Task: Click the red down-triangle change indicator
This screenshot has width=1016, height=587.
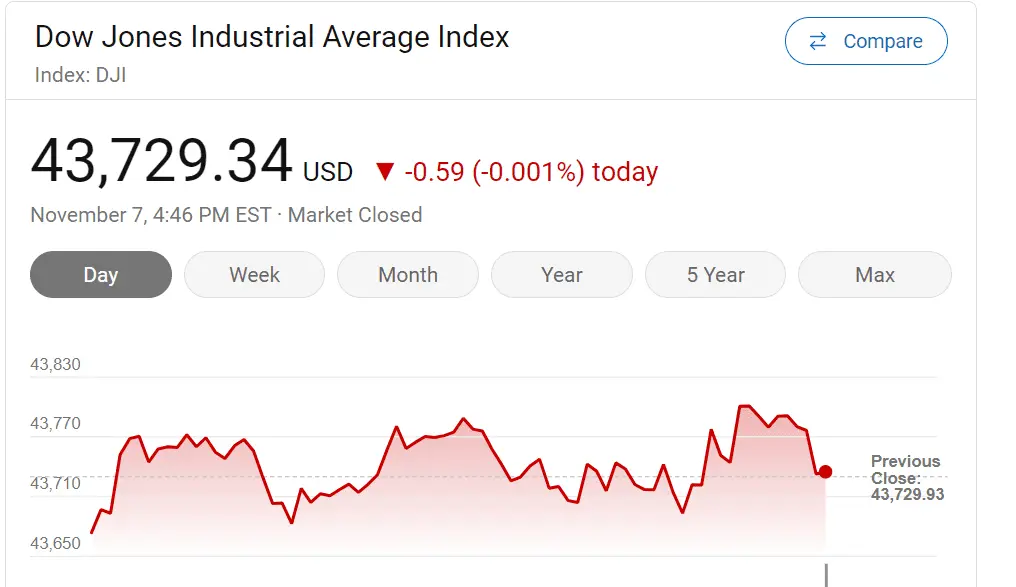Action: coord(385,172)
